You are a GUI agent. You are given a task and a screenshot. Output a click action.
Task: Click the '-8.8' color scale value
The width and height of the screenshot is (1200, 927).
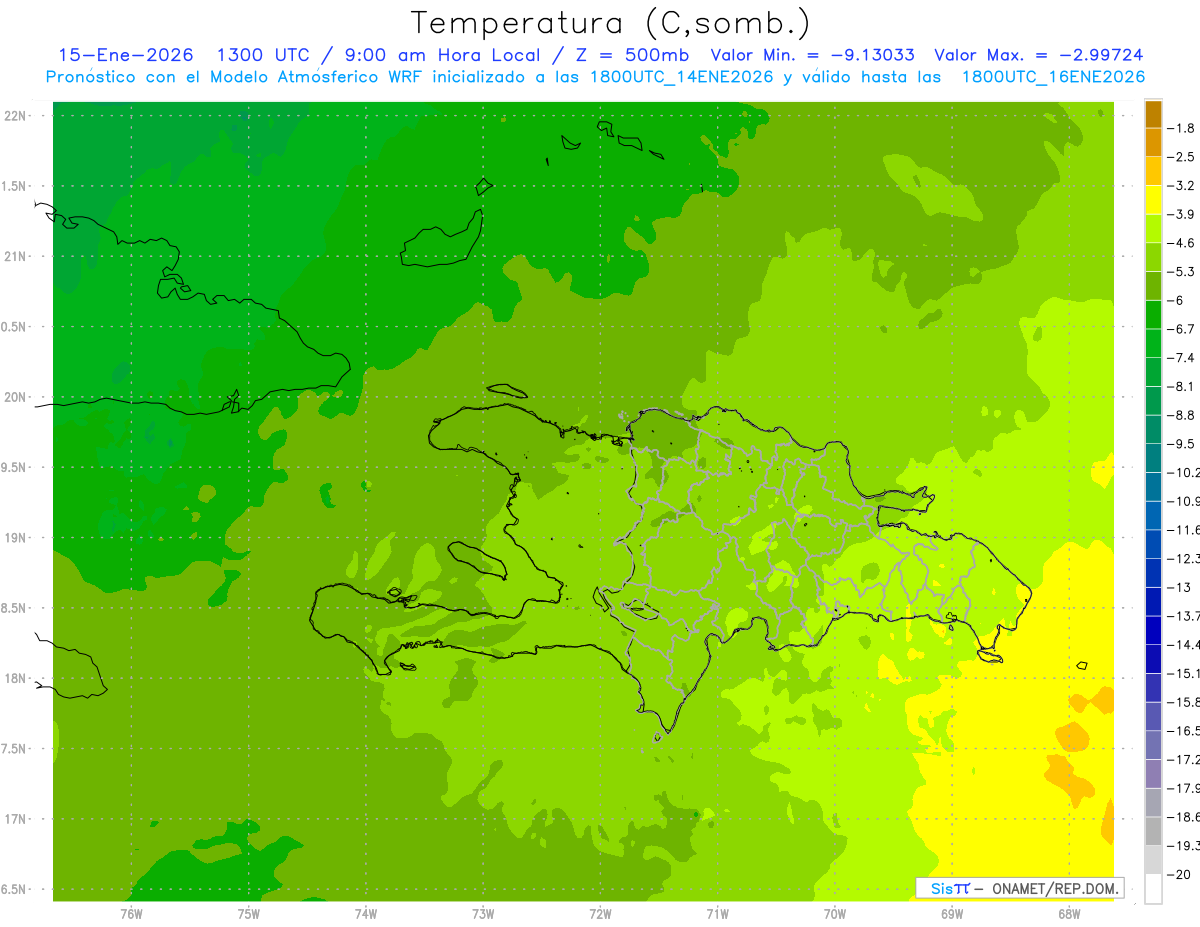click(x=1182, y=415)
